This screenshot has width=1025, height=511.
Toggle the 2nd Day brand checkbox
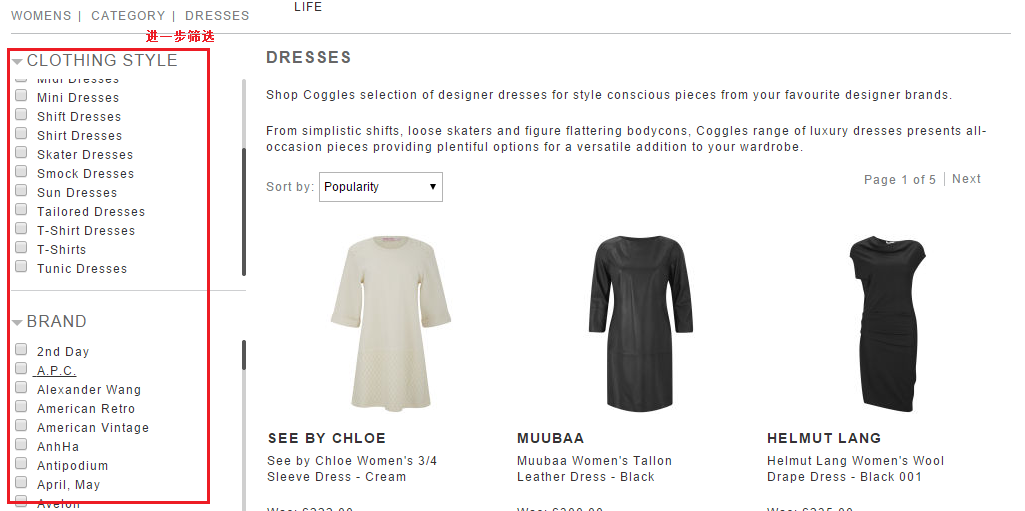click(x=21, y=350)
